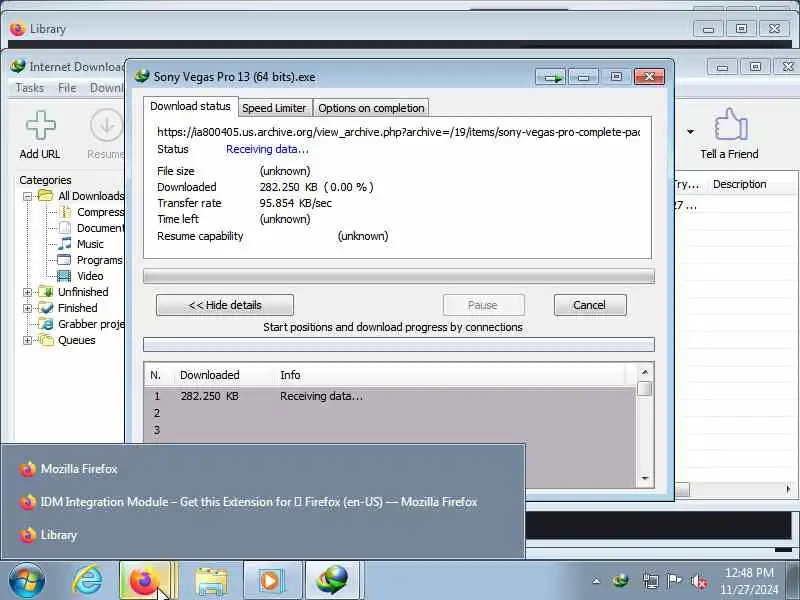Select the Video category
Viewport: 800px width, 600px height.
coord(81,276)
